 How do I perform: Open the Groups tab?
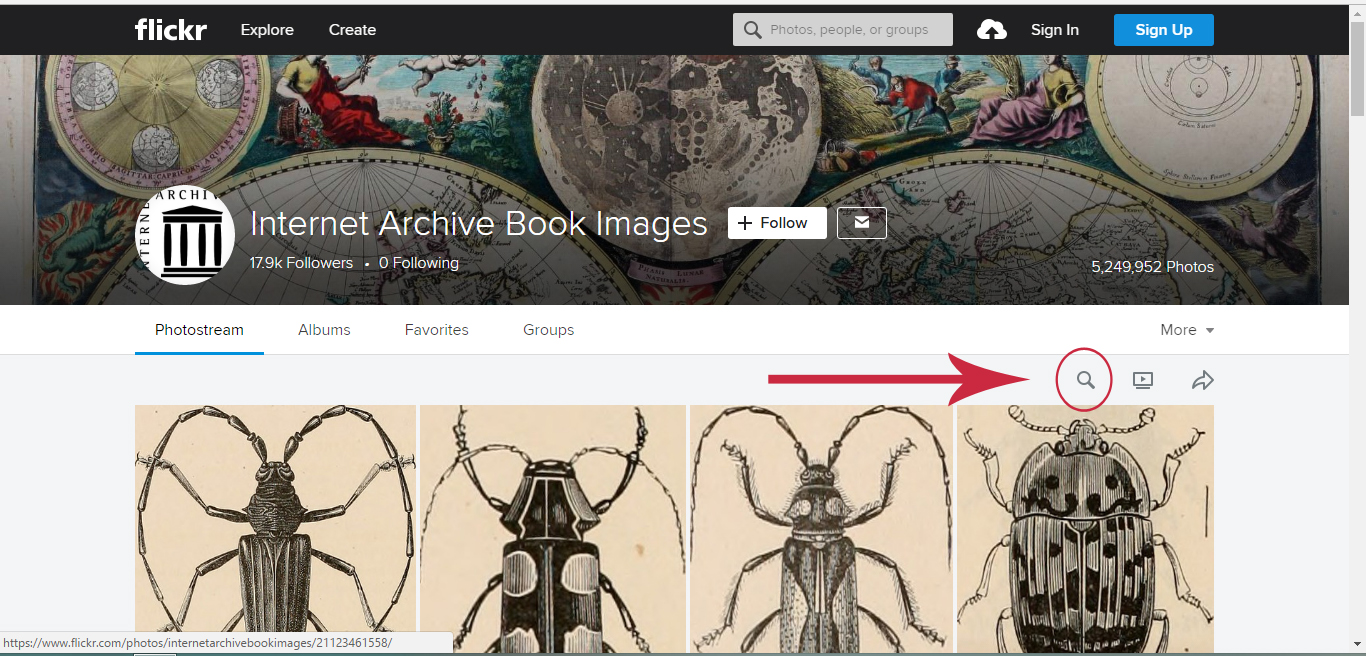point(548,329)
